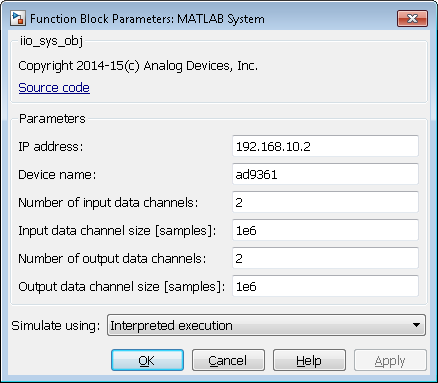Click the 'IP address:' label
The width and height of the screenshot is (438, 383).
[x=51, y=146]
